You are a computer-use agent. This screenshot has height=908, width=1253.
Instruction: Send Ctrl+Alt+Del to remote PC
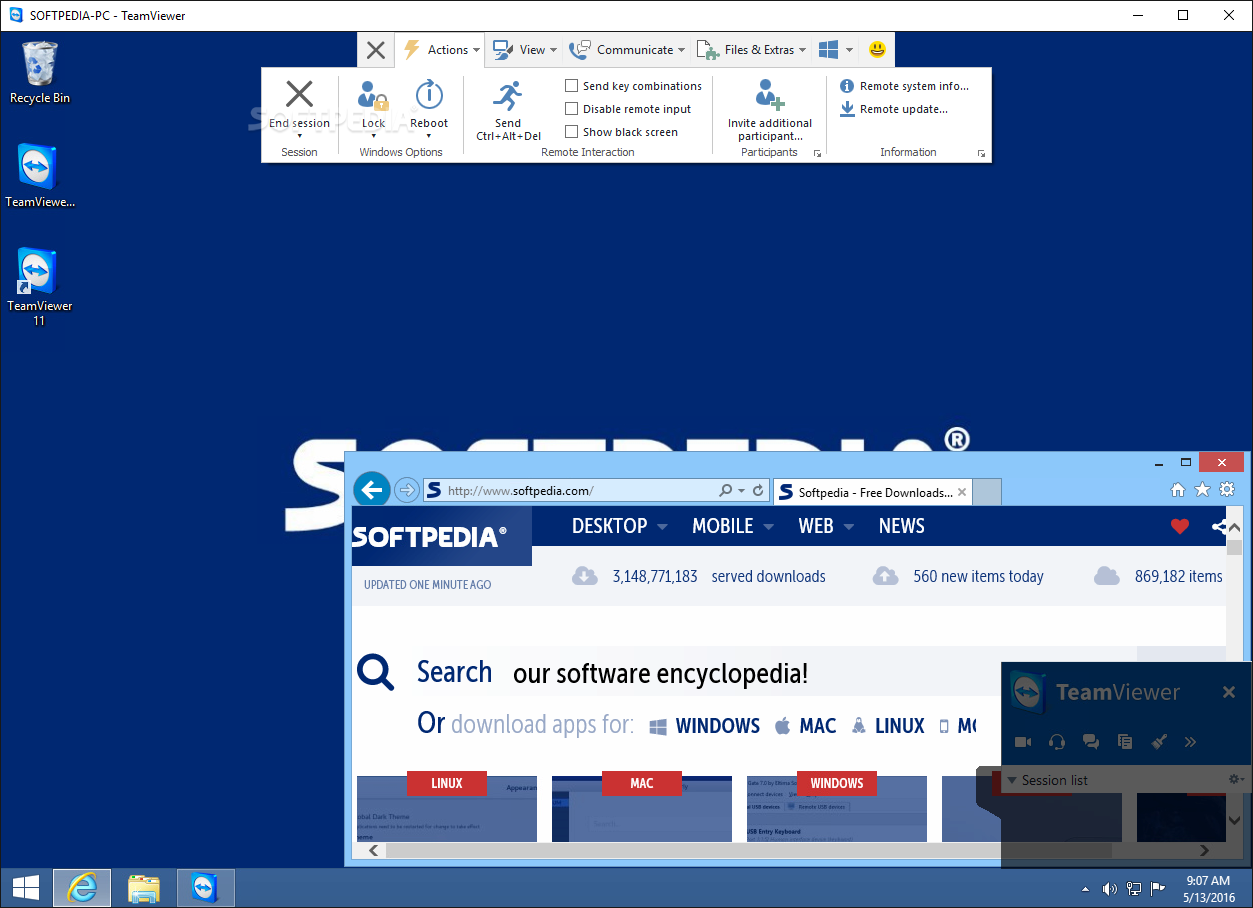[508, 111]
